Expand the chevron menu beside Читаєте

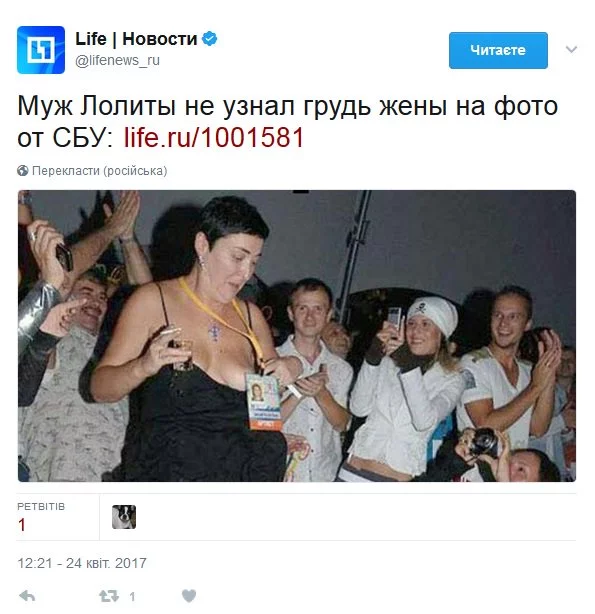pos(571,49)
